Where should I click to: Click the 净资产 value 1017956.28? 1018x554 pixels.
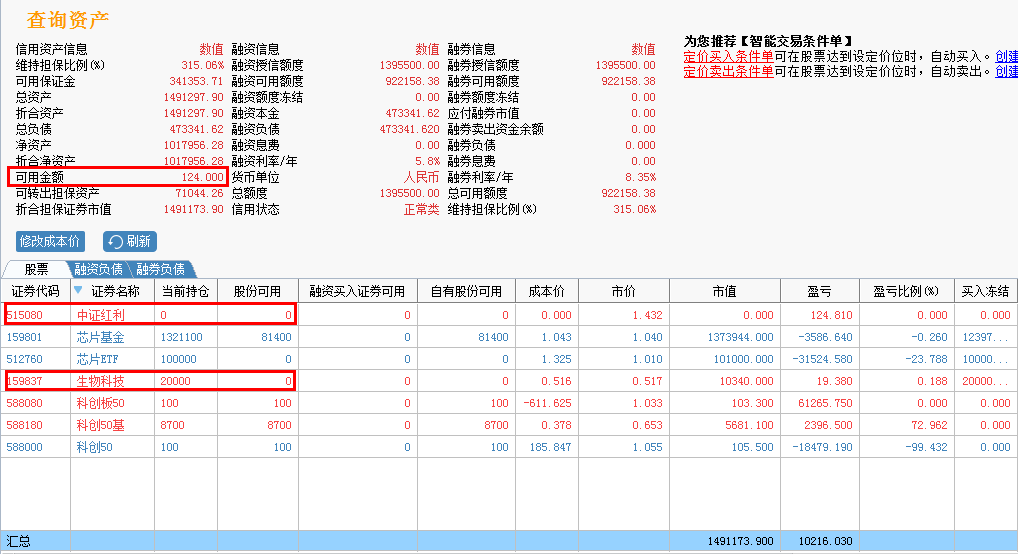(x=193, y=145)
